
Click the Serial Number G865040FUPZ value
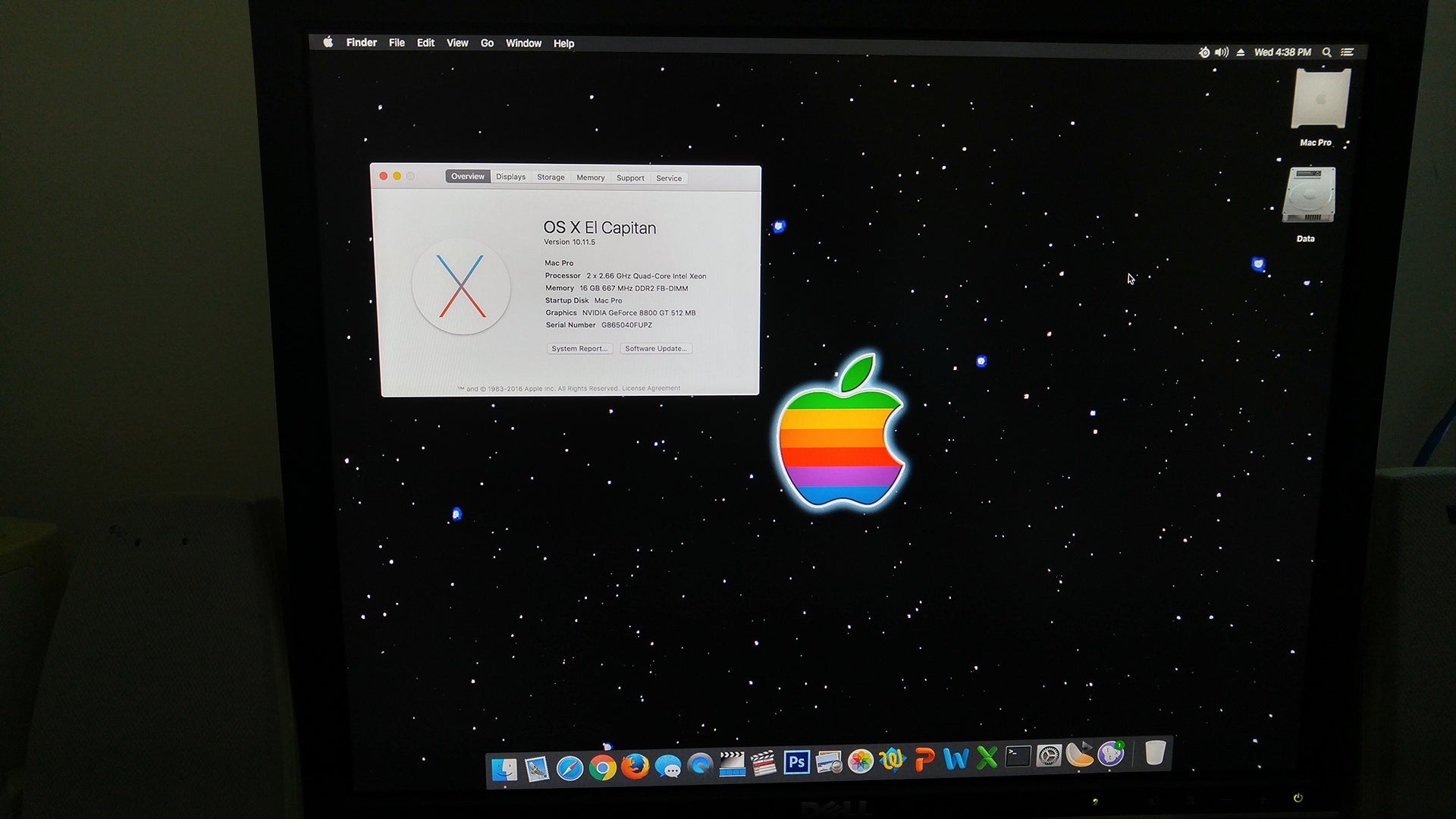[x=626, y=325]
